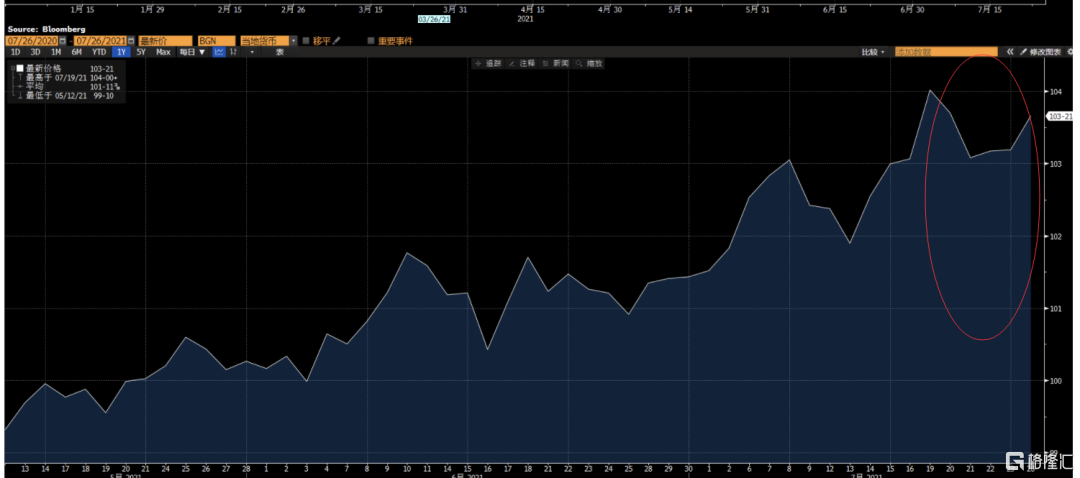Click the 注释 annotate button
1080x478 pixels.
coord(522,63)
